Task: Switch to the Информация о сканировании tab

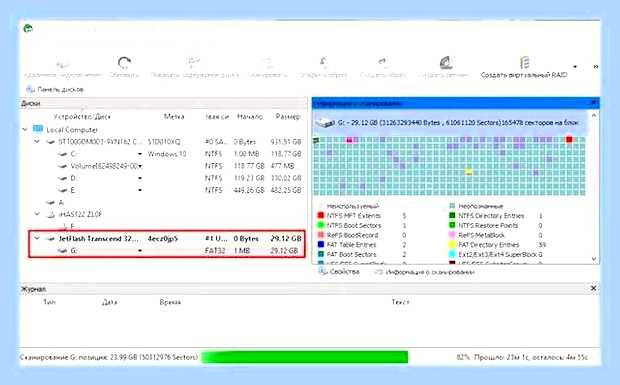Action: point(425,272)
